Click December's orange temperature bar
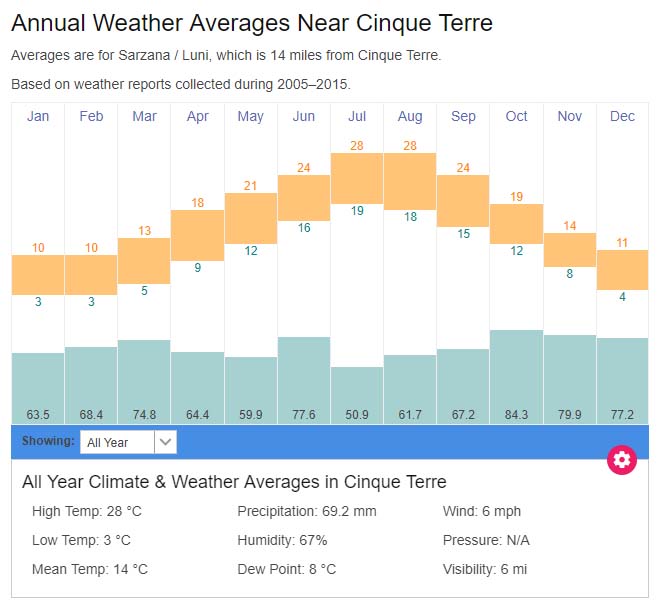The width and height of the screenshot is (661, 606). pos(622,270)
